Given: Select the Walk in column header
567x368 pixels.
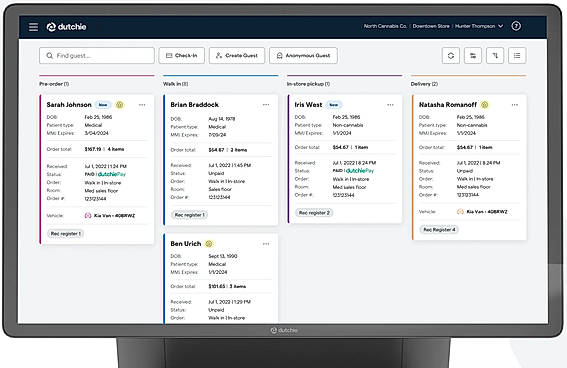Looking at the screenshot, I should pyautogui.click(x=176, y=84).
